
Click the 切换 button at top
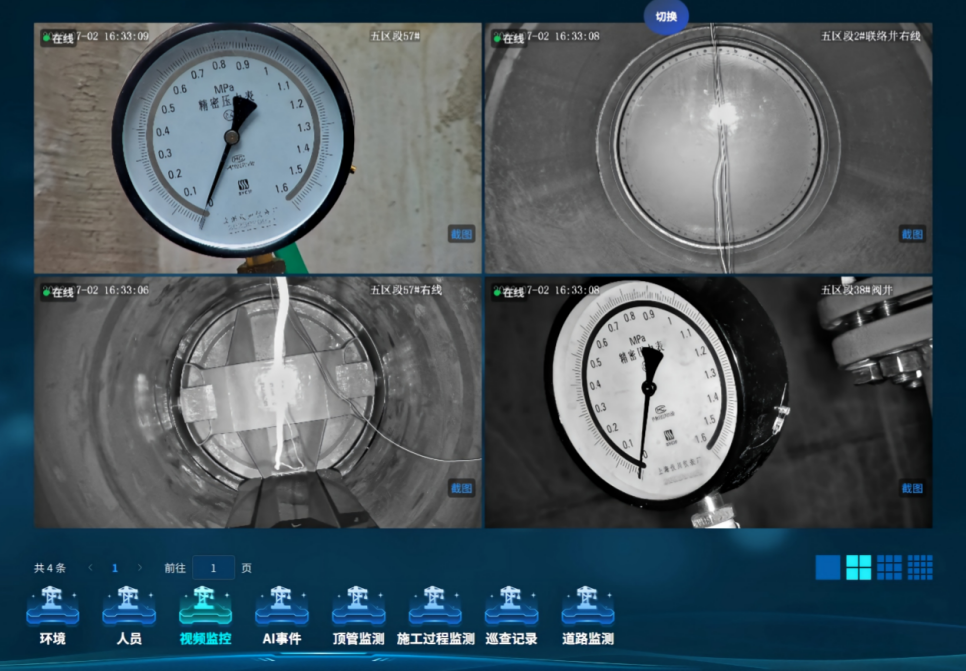[x=666, y=17]
